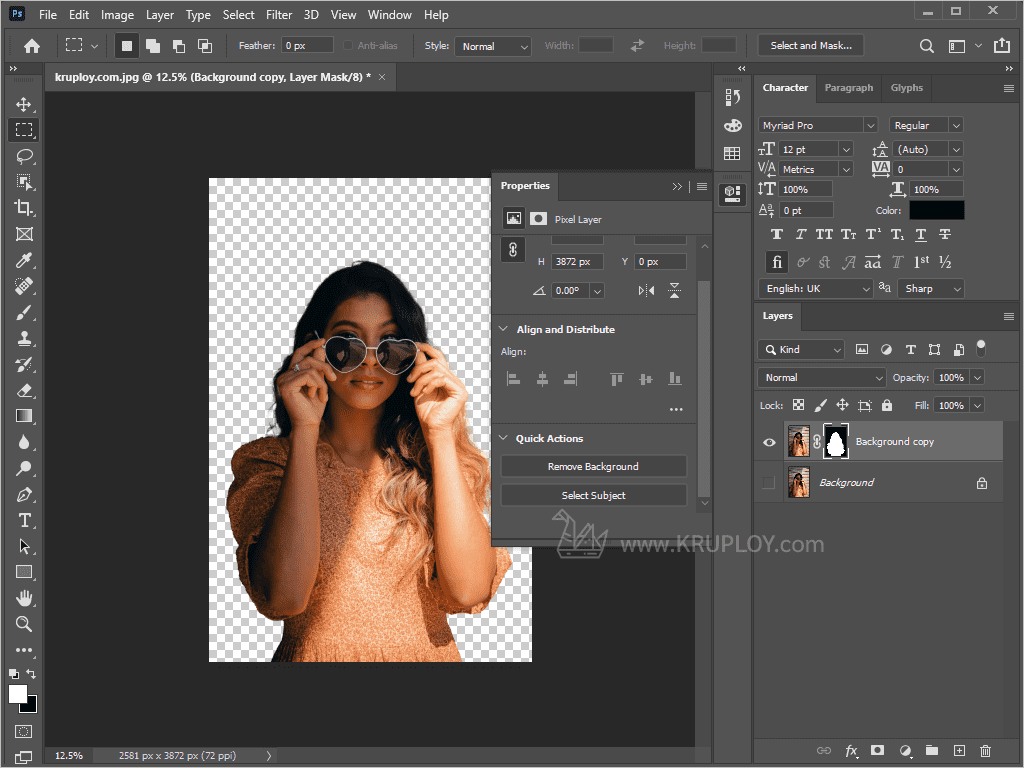The width and height of the screenshot is (1024, 768).
Task: Select the Clone Stamp tool
Action: click(x=24, y=338)
